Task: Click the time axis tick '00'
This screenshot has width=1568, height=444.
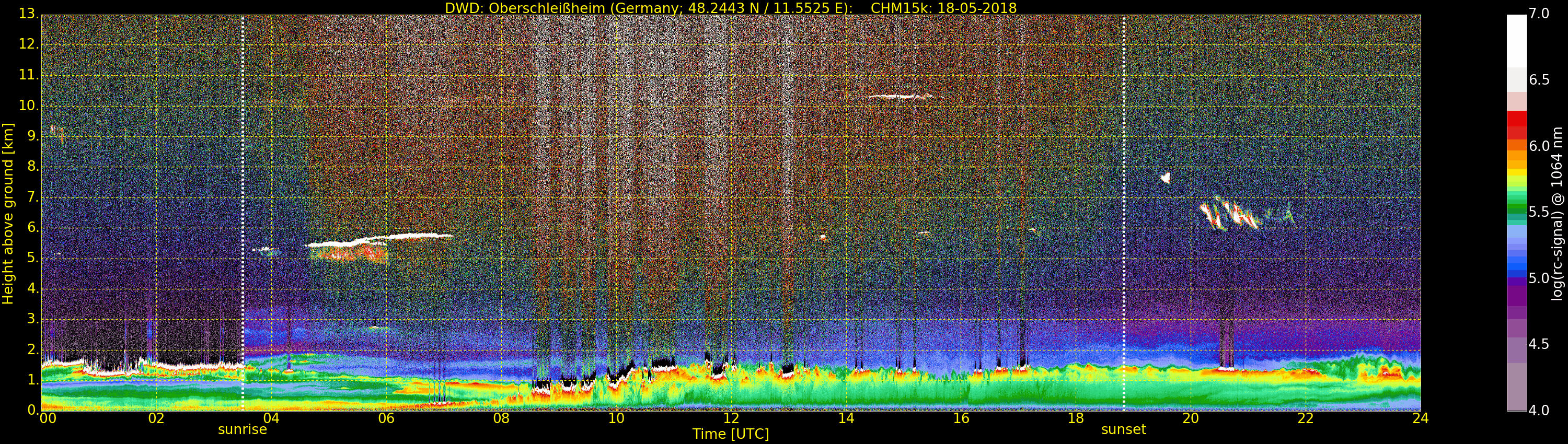Action: 48,418
